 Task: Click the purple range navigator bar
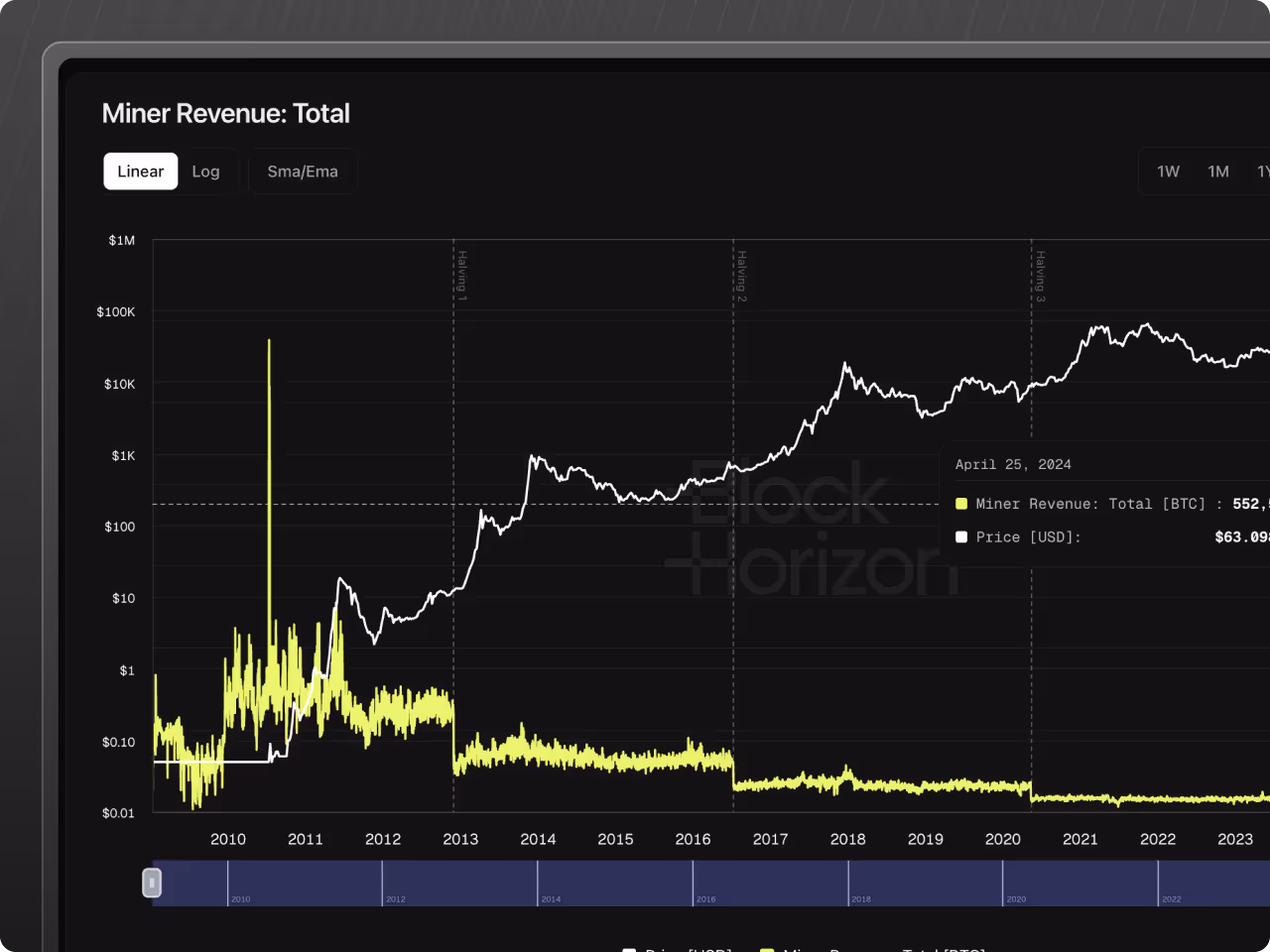[711, 883]
